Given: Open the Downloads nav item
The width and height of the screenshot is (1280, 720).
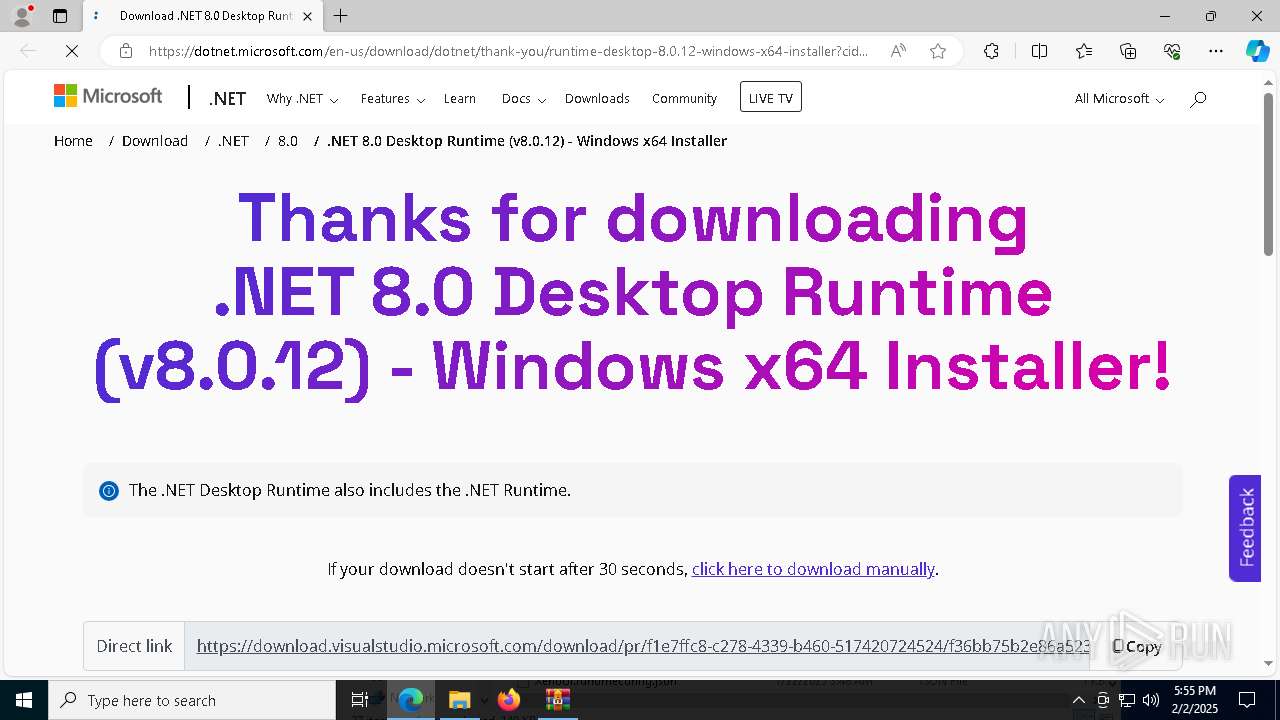Looking at the screenshot, I should click(x=597, y=98).
